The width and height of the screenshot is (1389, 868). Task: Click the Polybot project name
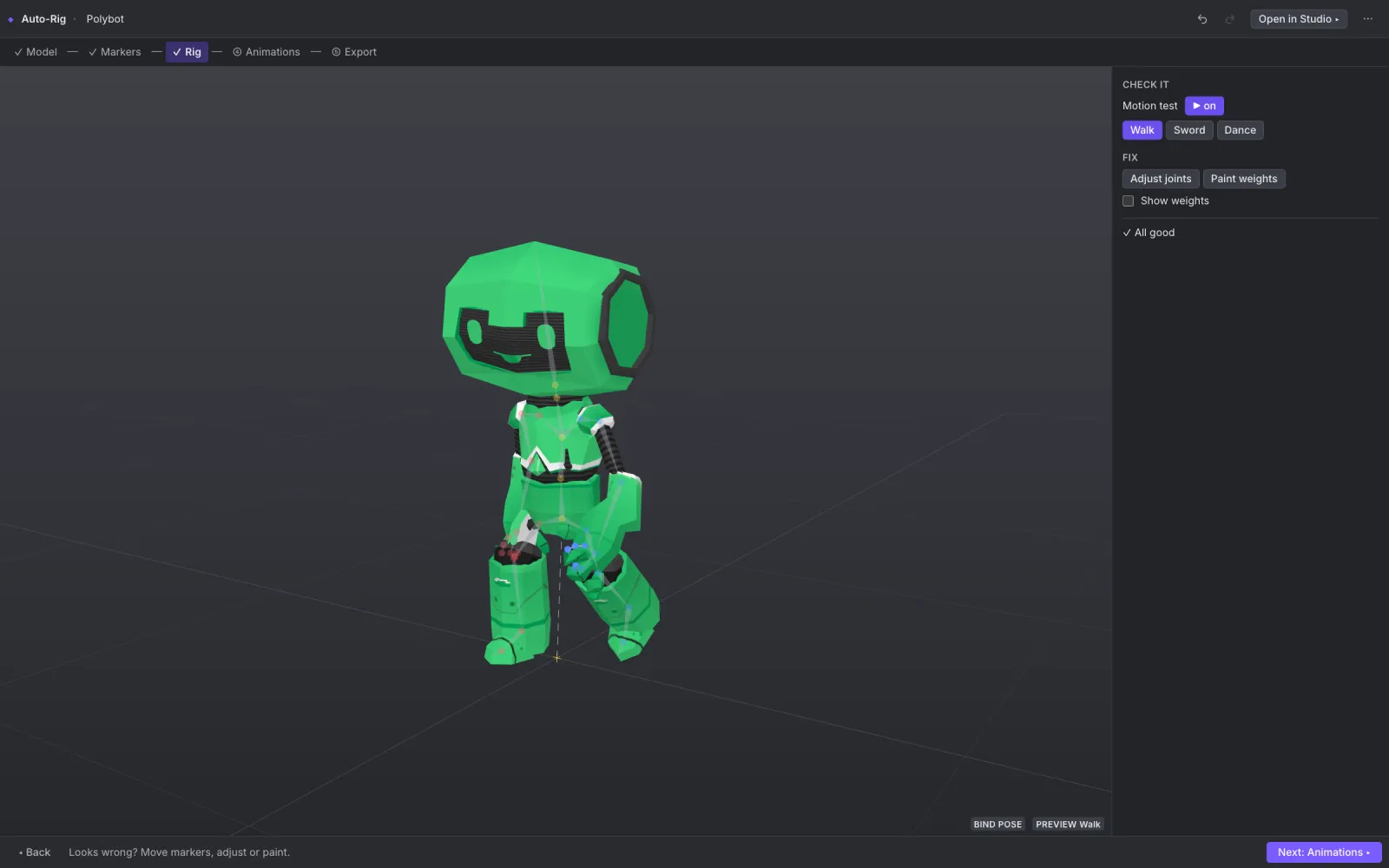click(105, 19)
